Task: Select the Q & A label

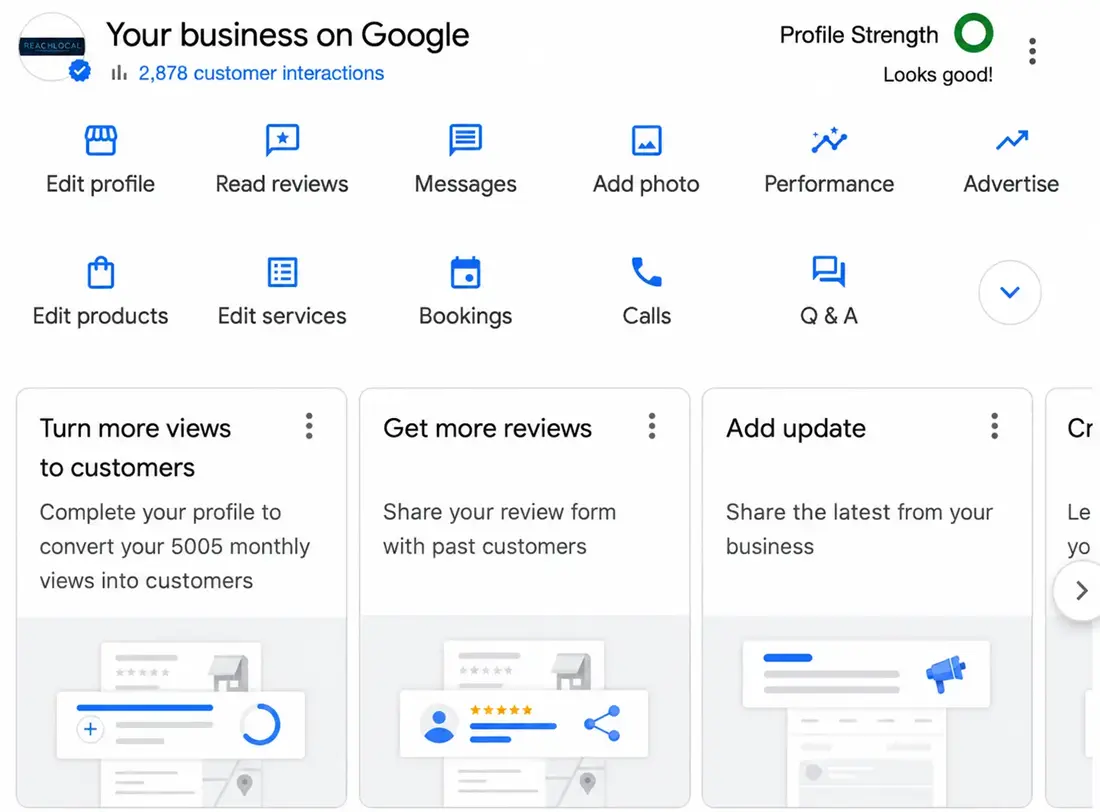Action: click(829, 316)
